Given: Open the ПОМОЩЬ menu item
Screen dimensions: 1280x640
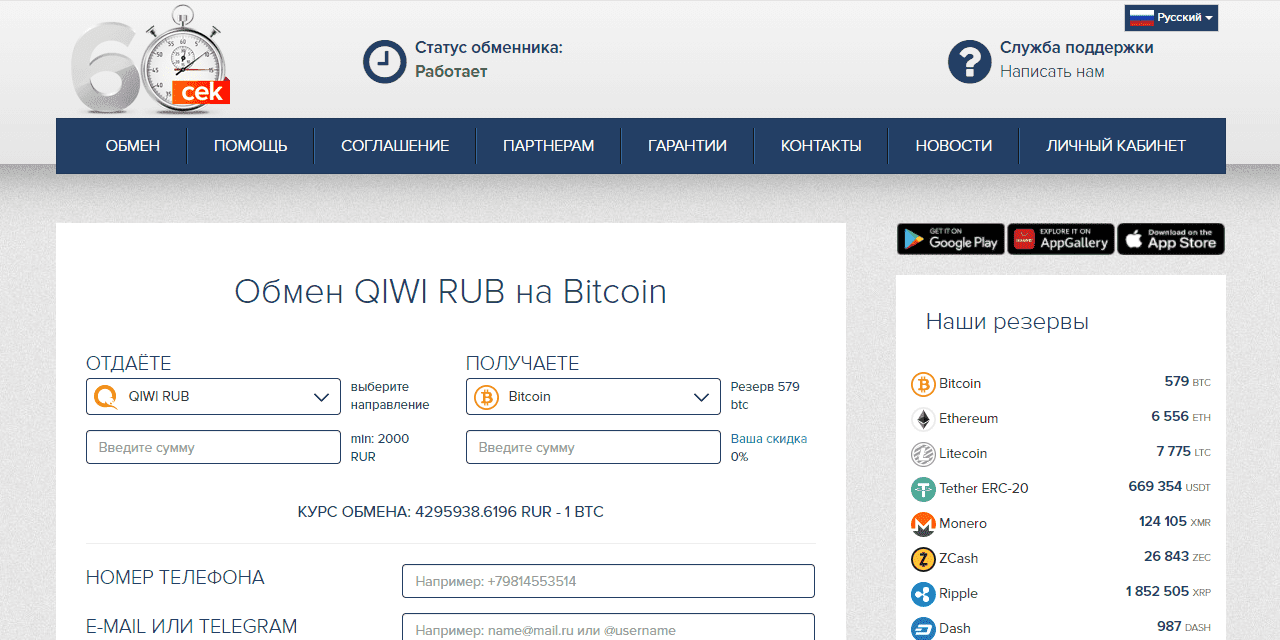Looking at the screenshot, I should point(250,146).
